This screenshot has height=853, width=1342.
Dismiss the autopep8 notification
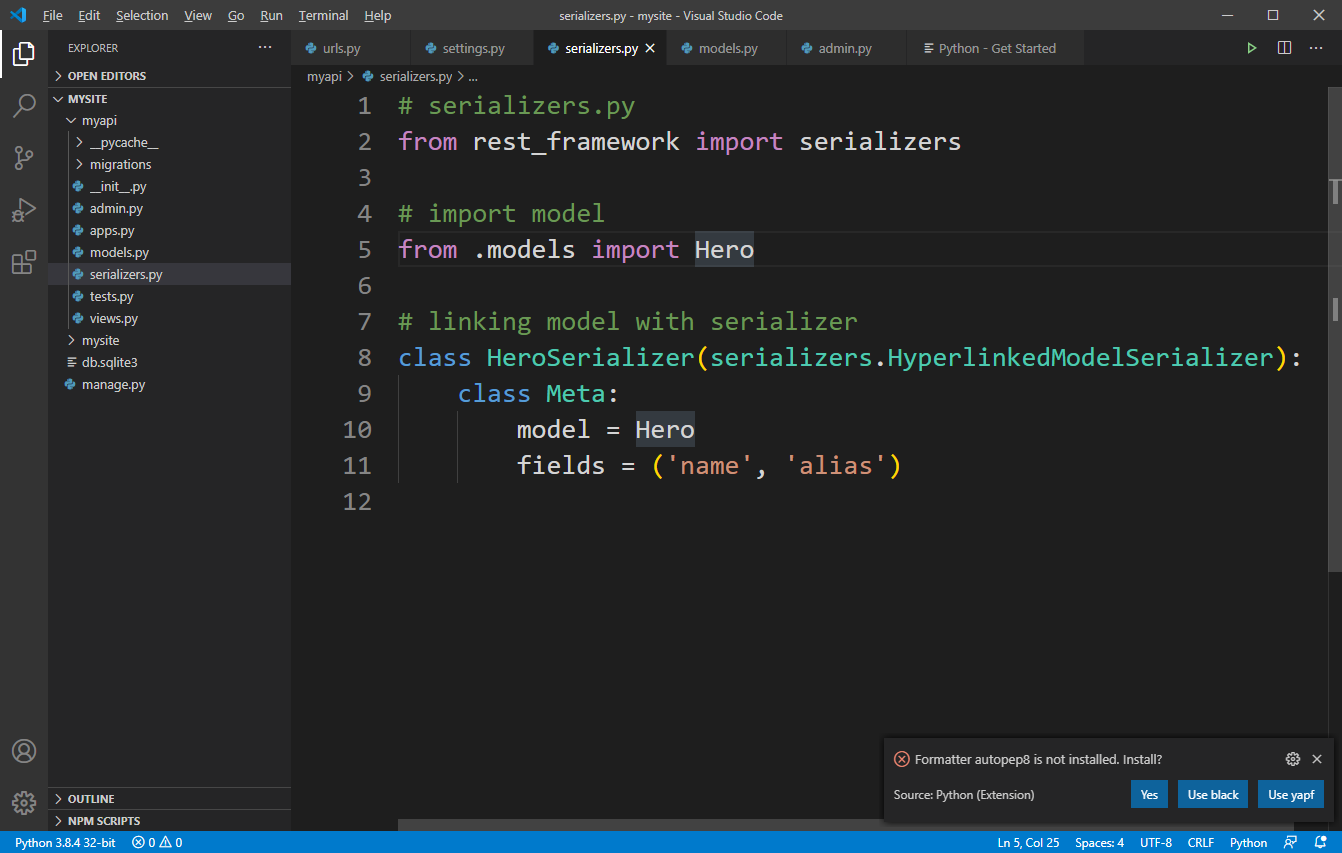click(1317, 759)
